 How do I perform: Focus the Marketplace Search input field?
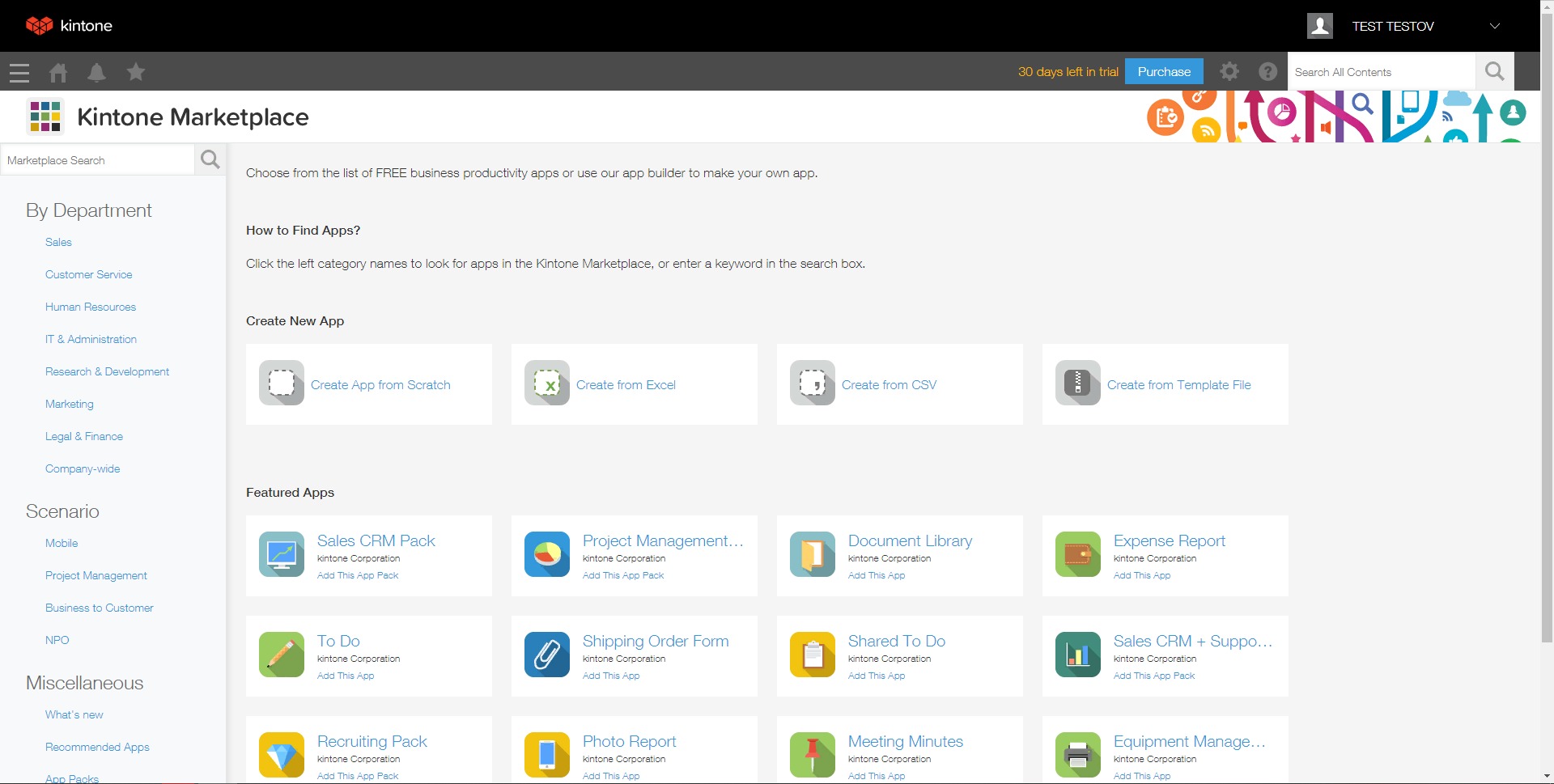pos(97,160)
